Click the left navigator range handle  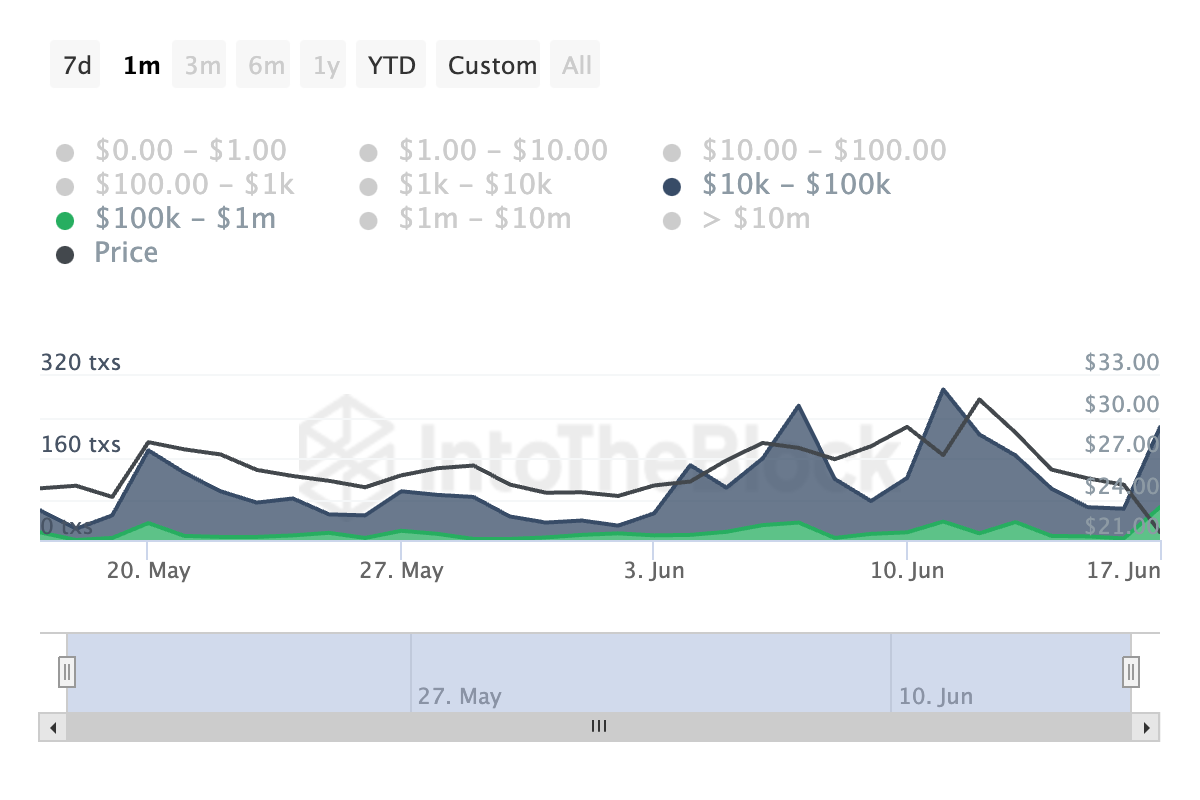[x=67, y=671]
